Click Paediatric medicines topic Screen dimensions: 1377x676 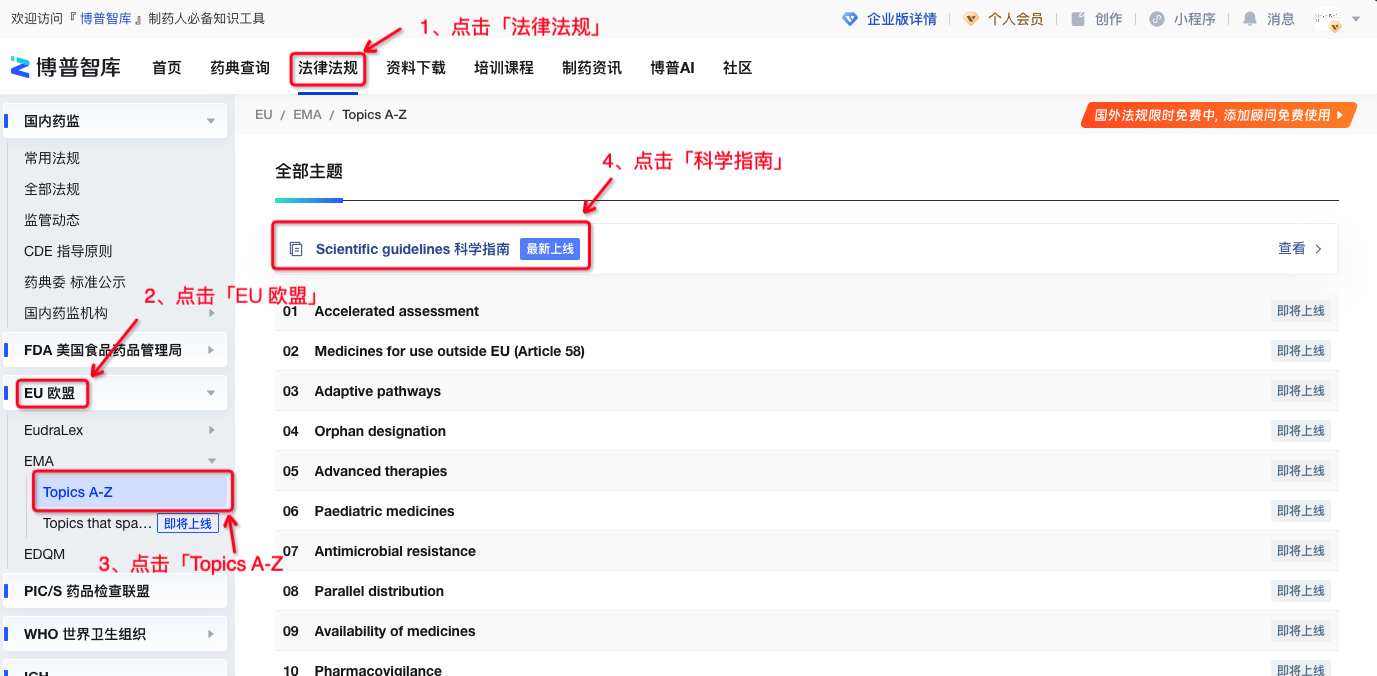(x=384, y=511)
